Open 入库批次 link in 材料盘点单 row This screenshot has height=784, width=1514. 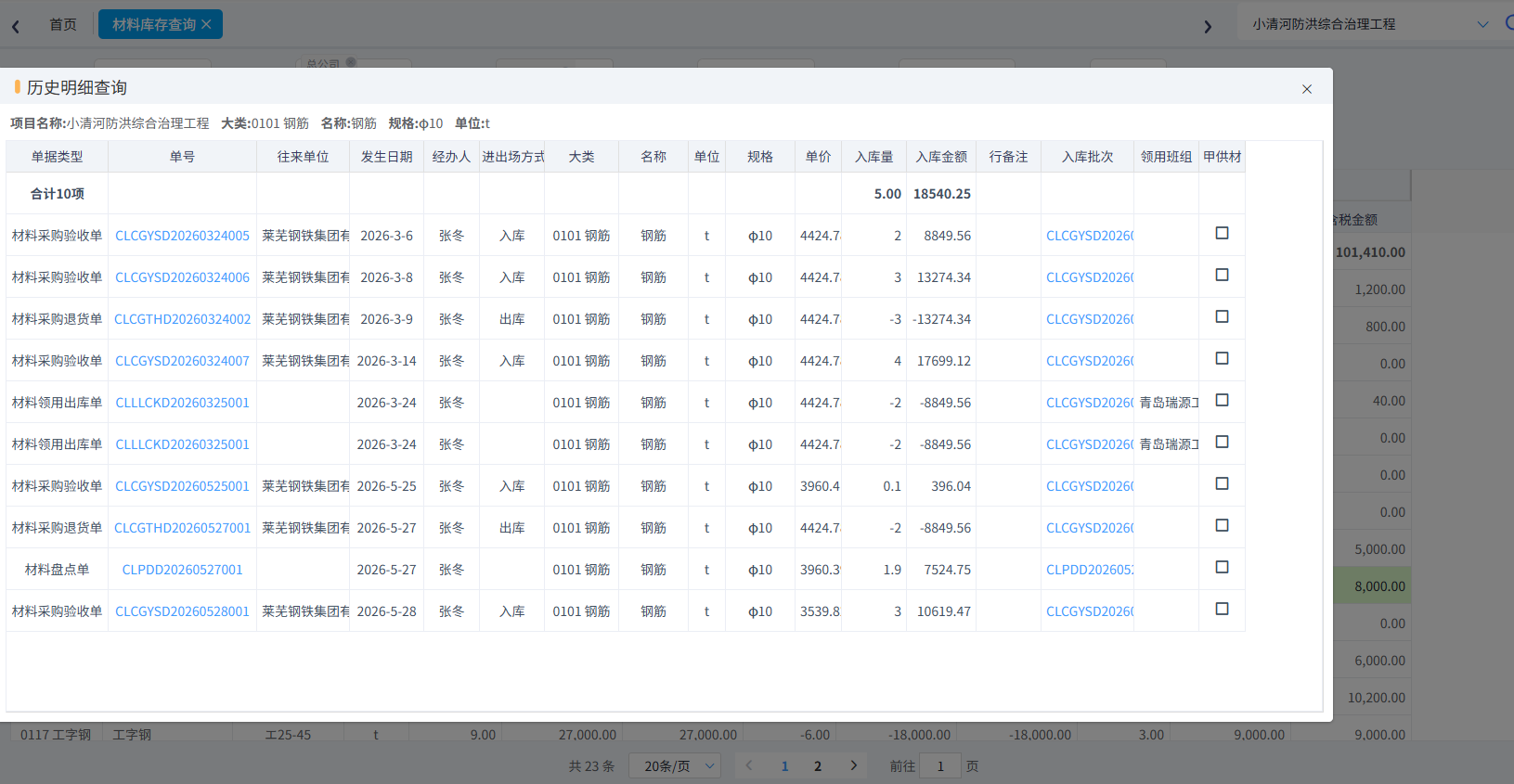click(1090, 570)
